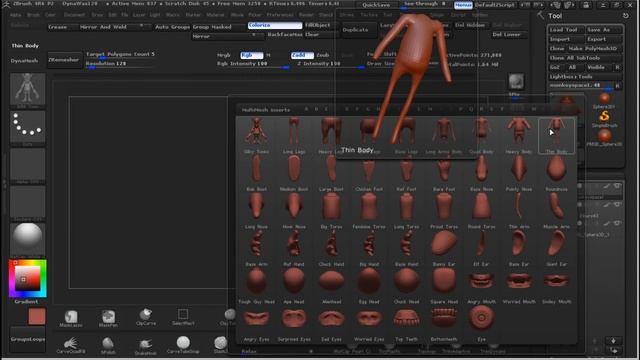Open the current brush thumbnail picker

[27, 91]
